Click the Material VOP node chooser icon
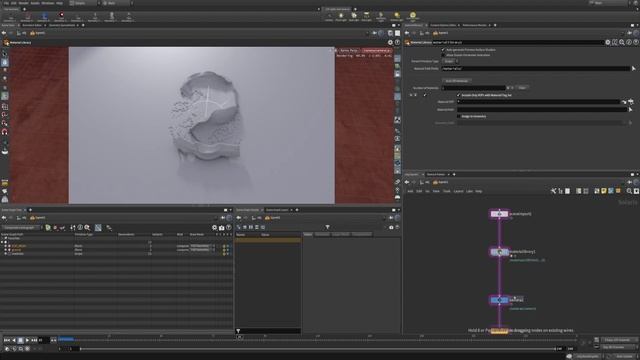Viewport: 640px width, 360px height. click(631, 102)
